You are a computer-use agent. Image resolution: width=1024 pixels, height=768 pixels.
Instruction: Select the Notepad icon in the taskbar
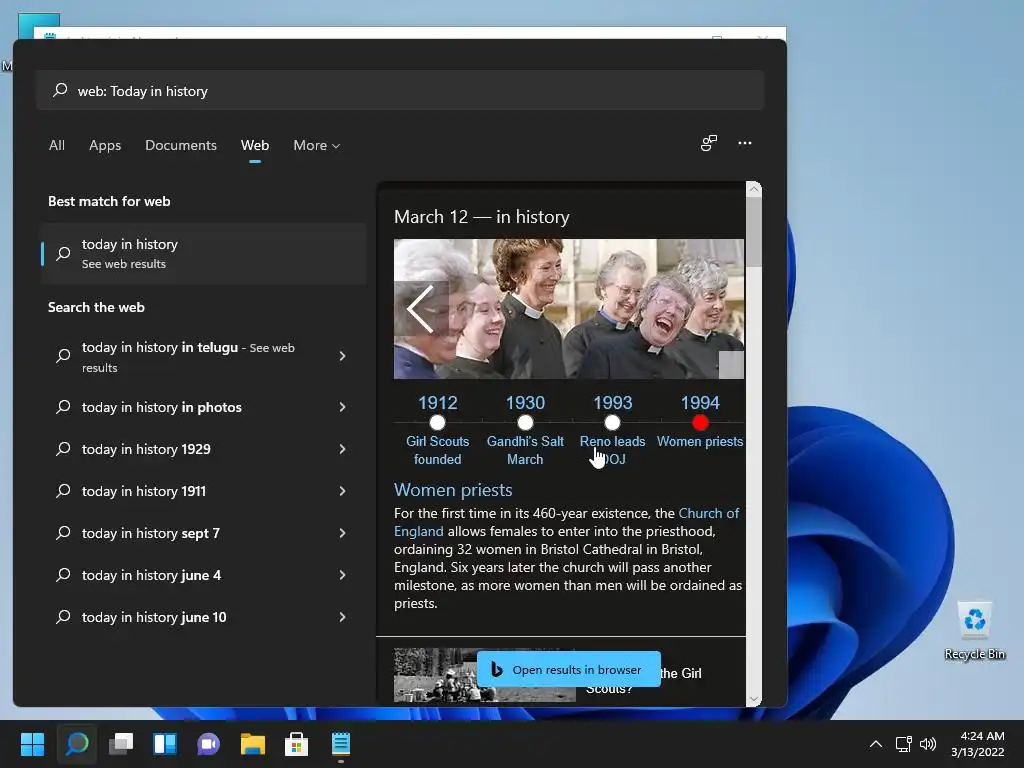coord(341,744)
